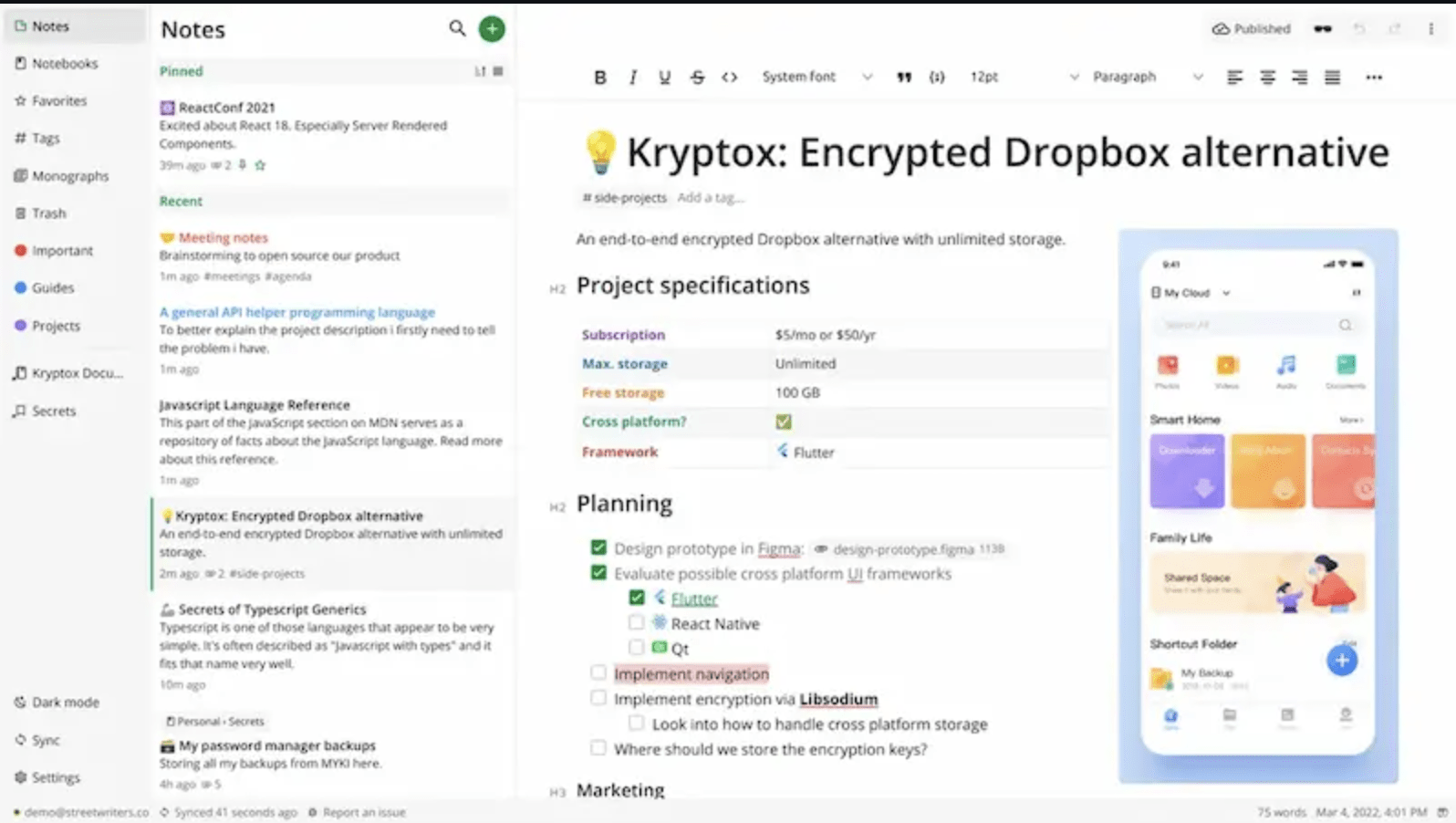
Task: Toggle focus mode glasses icon
Action: [1322, 29]
